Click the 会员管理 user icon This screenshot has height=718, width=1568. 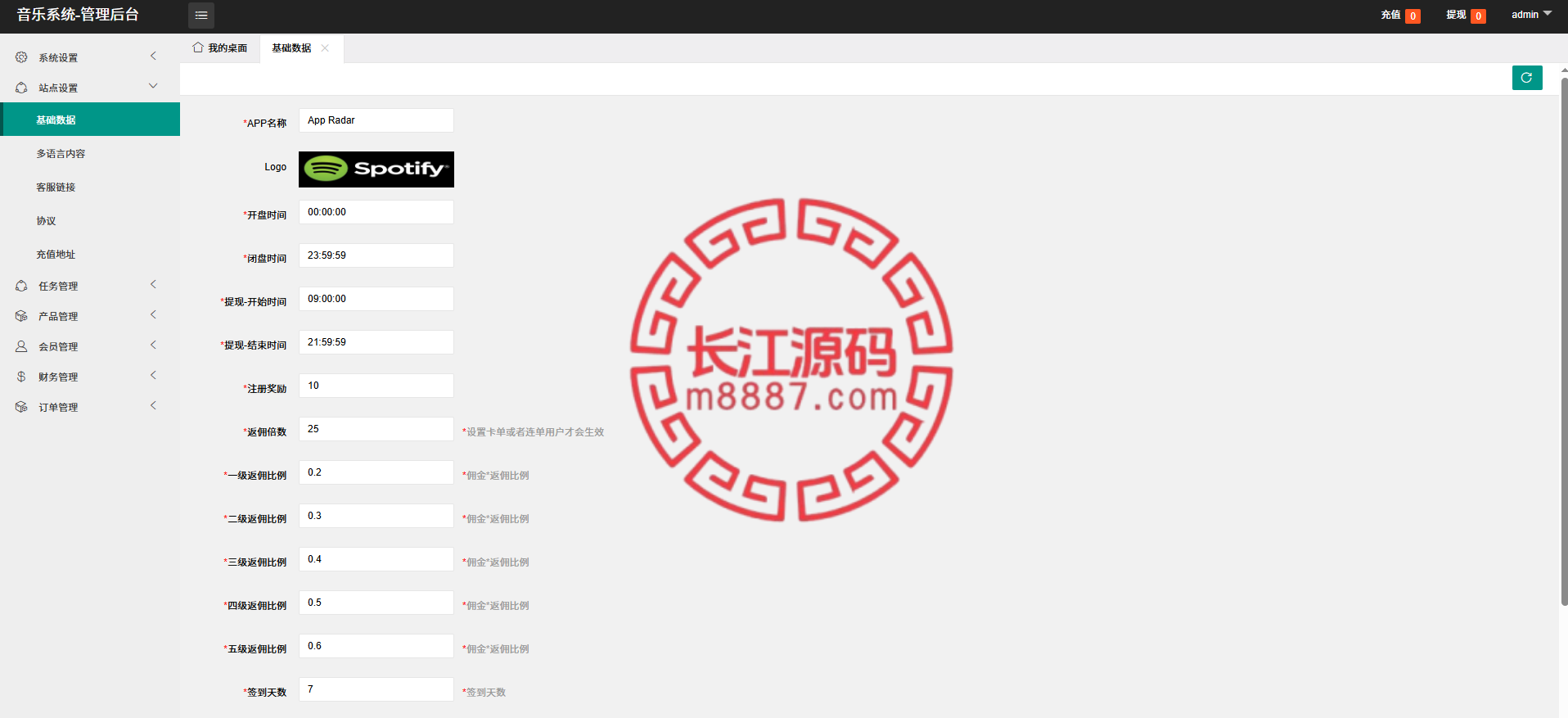point(21,346)
